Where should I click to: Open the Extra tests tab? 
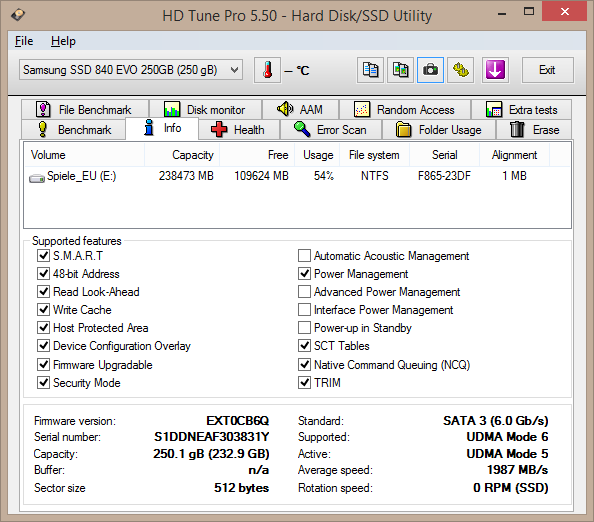(x=522, y=109)
